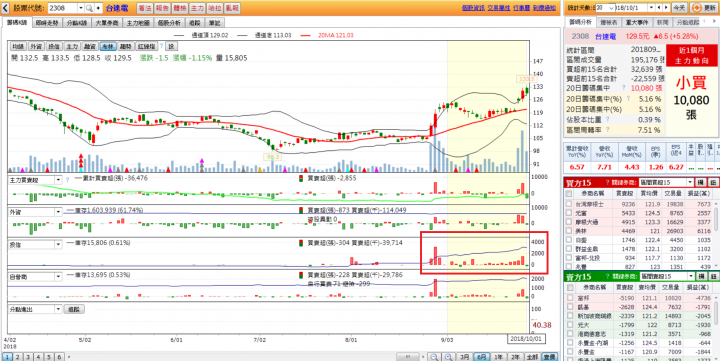Viewport: 720px width, 361px height.
Task: Tick the select-all checkbox in the 買方15 header
Action: (x=569, y=195)
